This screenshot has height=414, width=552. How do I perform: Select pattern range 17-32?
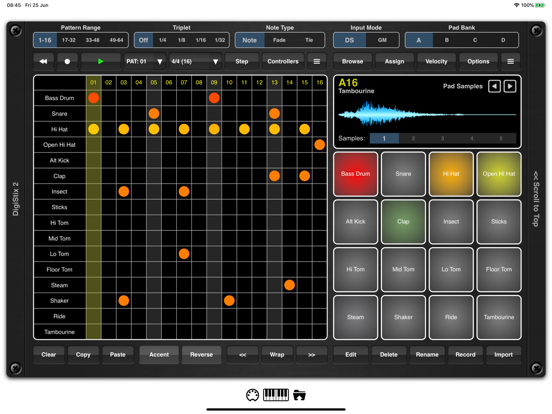(x=69, y=40)
